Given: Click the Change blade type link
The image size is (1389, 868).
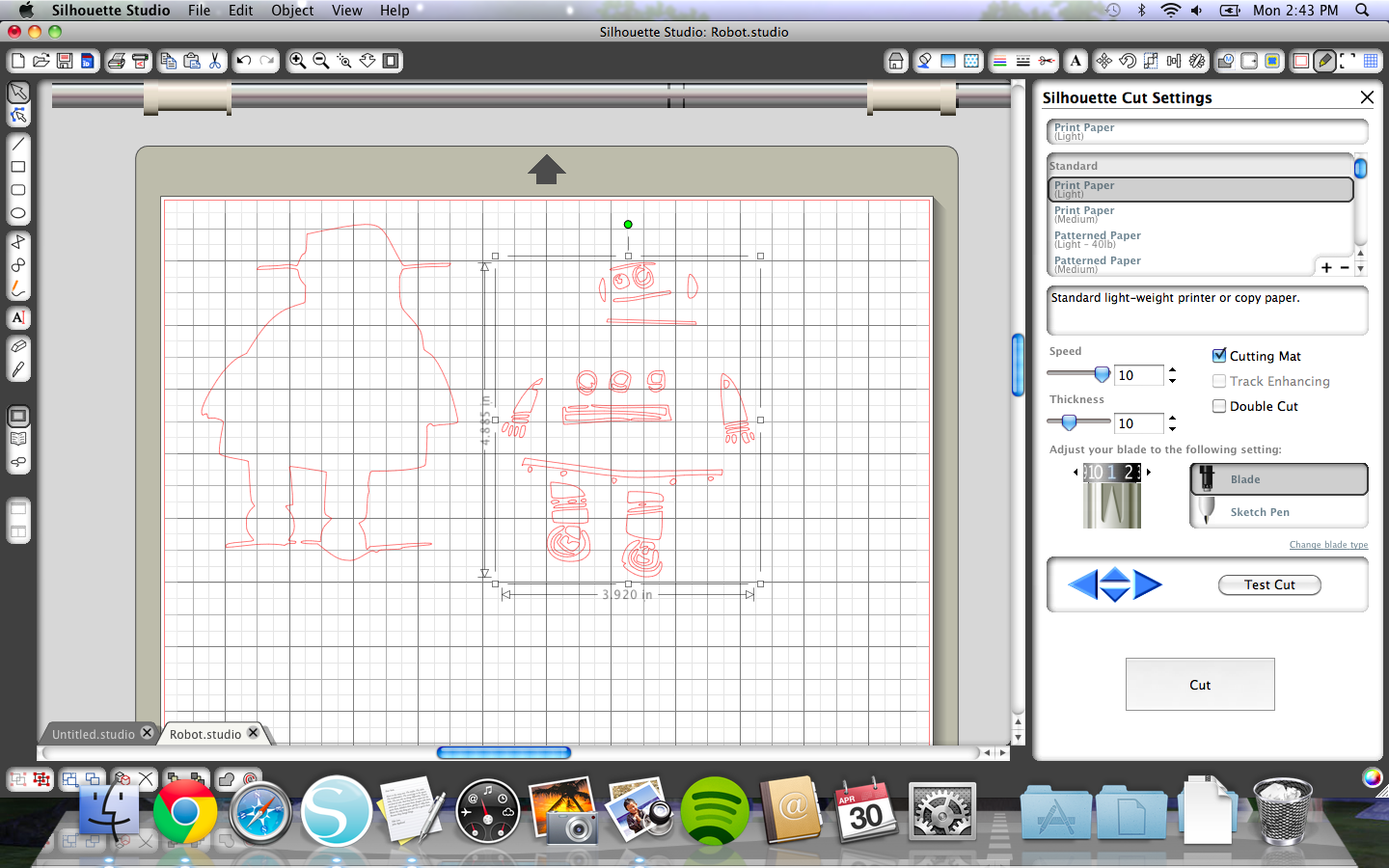Looking at the screenshot, I should pyautogui.click(x=1328, y=545).
